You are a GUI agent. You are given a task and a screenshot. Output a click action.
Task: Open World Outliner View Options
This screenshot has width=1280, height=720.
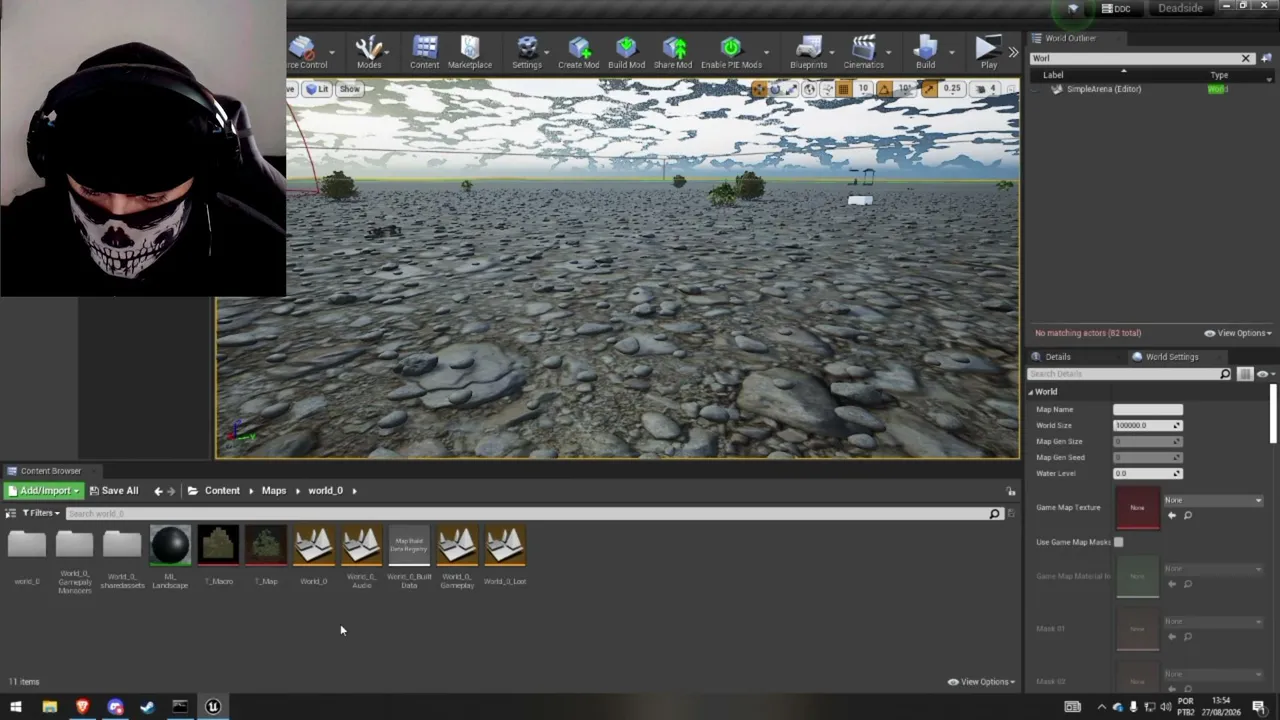click(1237, 333)
